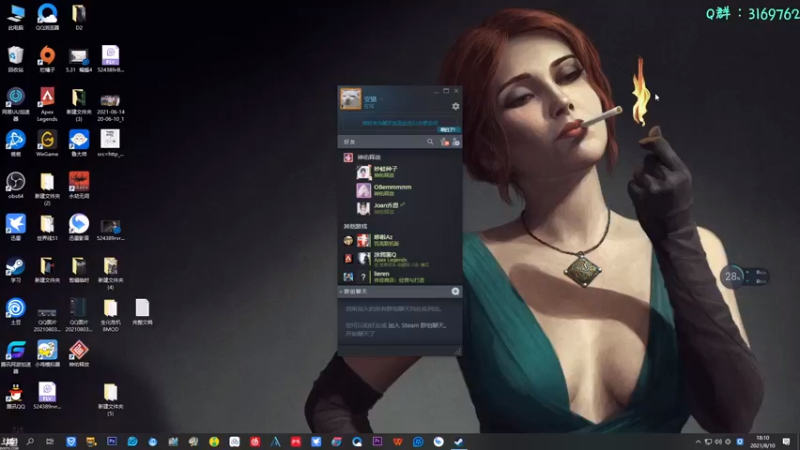Switch to Steam on the taskbar
The width and height of the screenshot is (800, 450).
(x=459, y=441)
